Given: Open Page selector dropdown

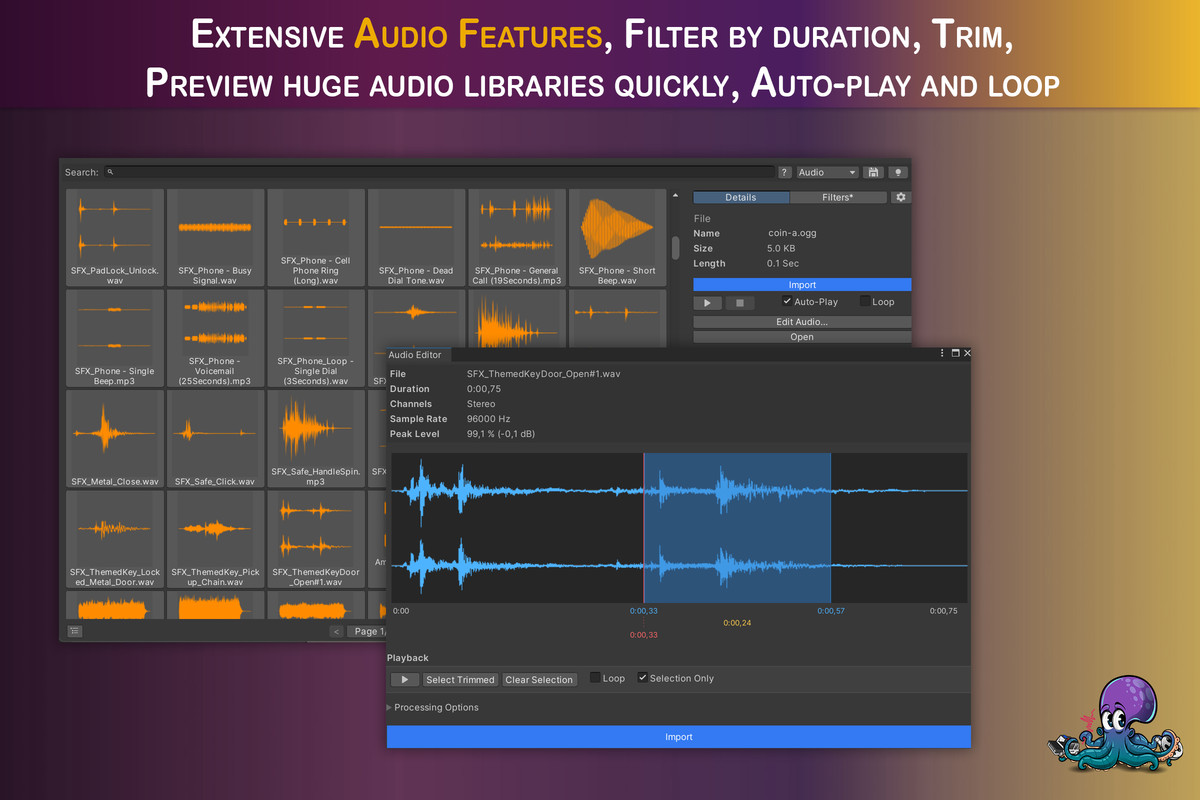Looking at the screenshot, I should click(367, 631).
